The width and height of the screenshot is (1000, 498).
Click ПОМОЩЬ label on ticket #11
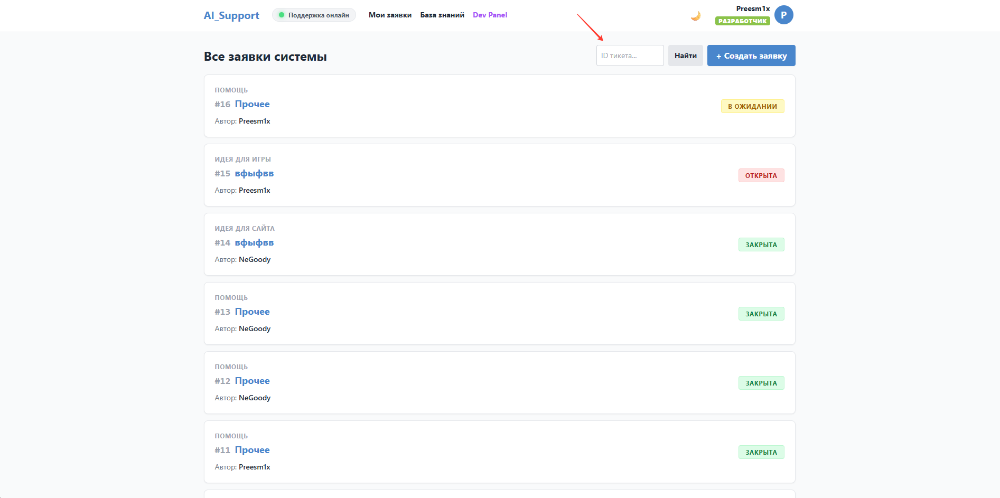(x=231, y=436)
